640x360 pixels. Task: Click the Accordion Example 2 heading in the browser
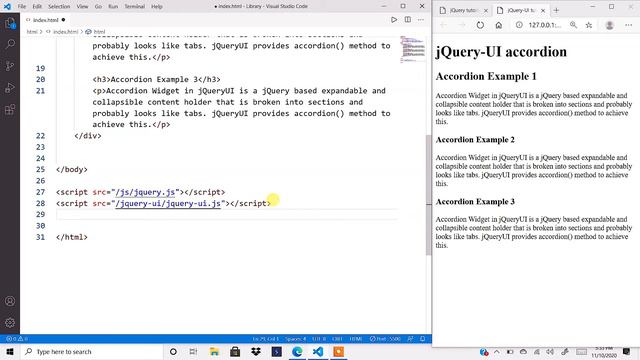475,140
